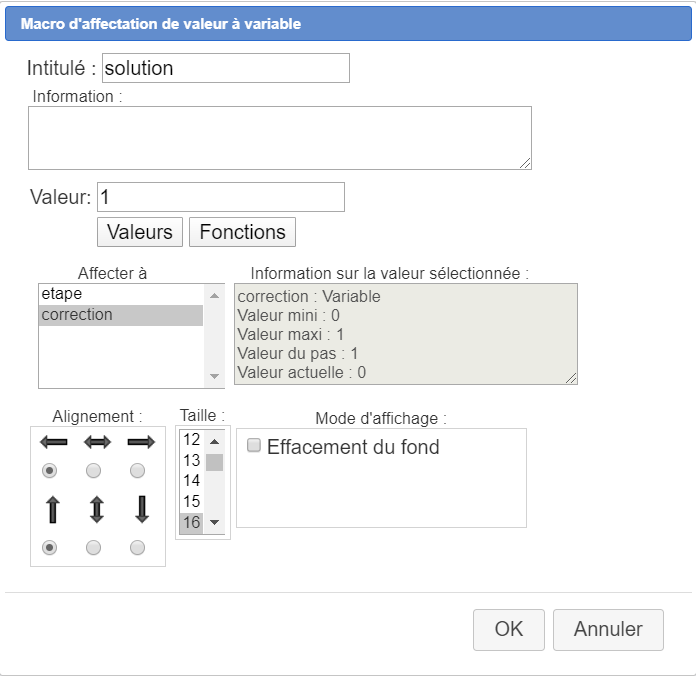This screenshot has width=696, height=676.
Task: Choose the bottom vertical alignment radio button
Action: click(x=138, y=547)
